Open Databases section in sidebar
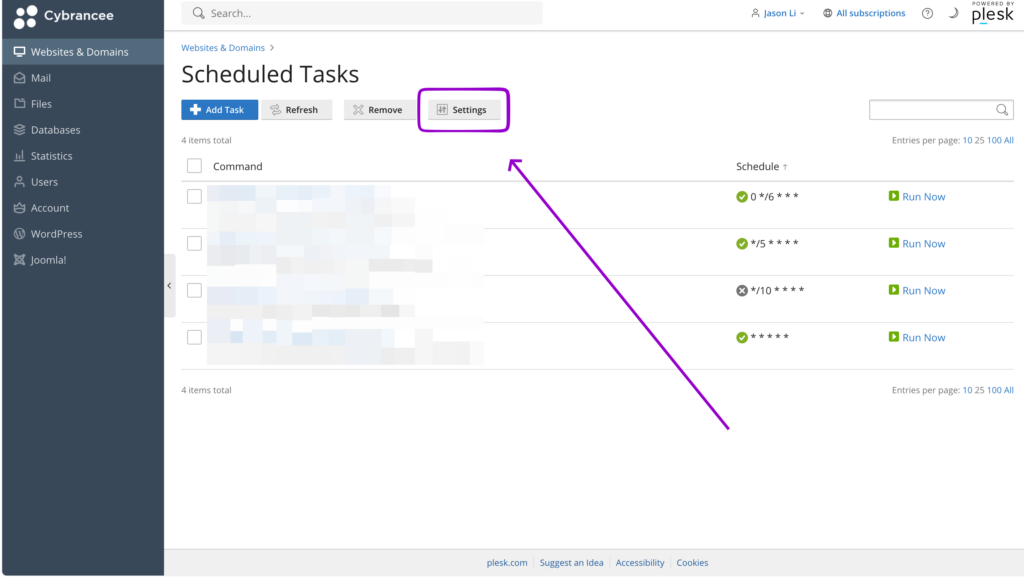 point(83,130)
